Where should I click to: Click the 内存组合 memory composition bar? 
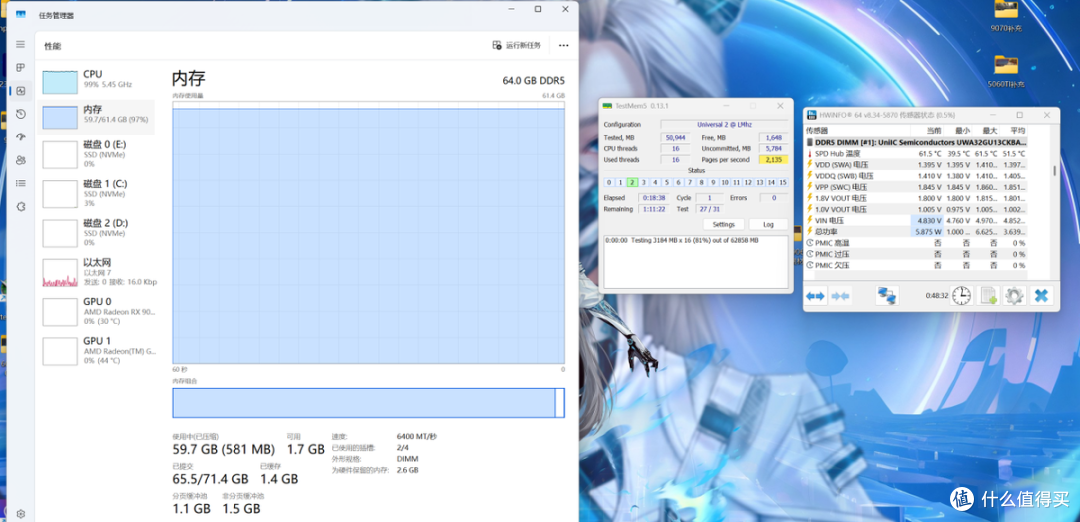click(x=368, y=403)
